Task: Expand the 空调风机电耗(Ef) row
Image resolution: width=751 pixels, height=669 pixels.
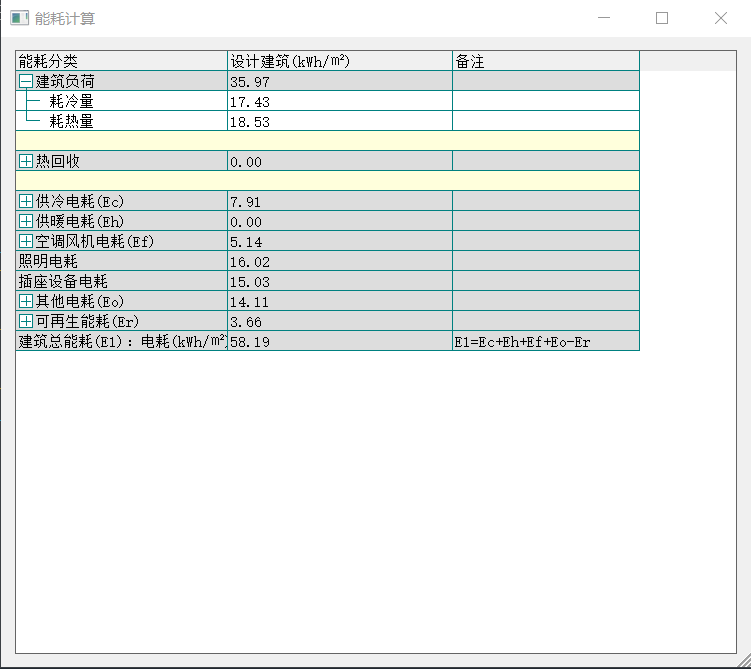Action: (x=26, y=241)
